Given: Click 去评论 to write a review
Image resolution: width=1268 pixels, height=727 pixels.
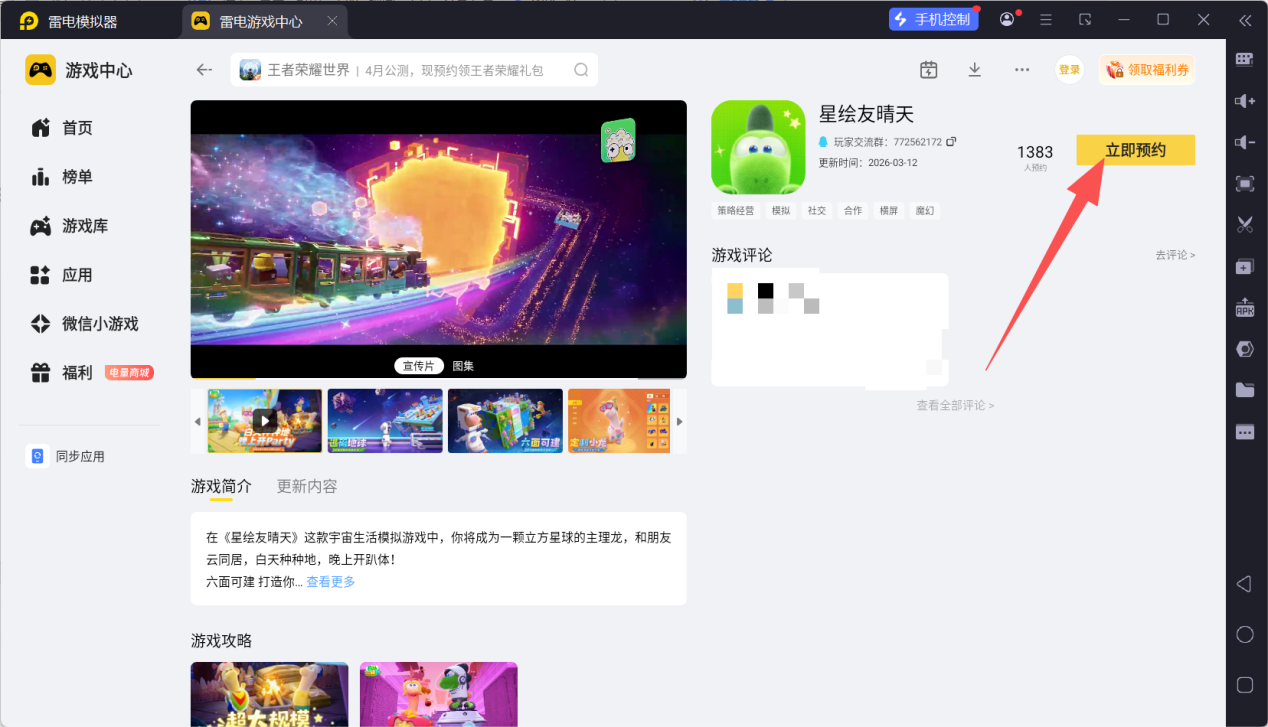Looking at the screenshot, I should [x=1175, y=255].
